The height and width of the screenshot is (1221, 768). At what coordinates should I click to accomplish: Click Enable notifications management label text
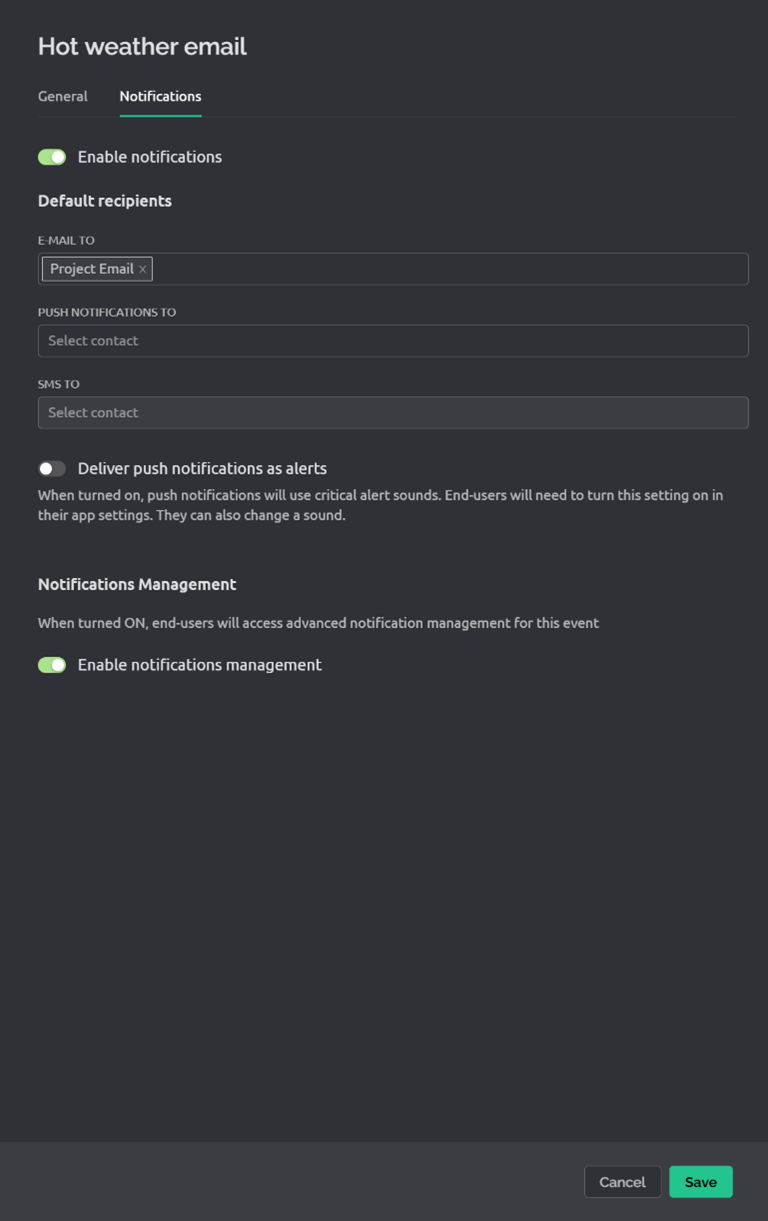(x=200, y=665)
